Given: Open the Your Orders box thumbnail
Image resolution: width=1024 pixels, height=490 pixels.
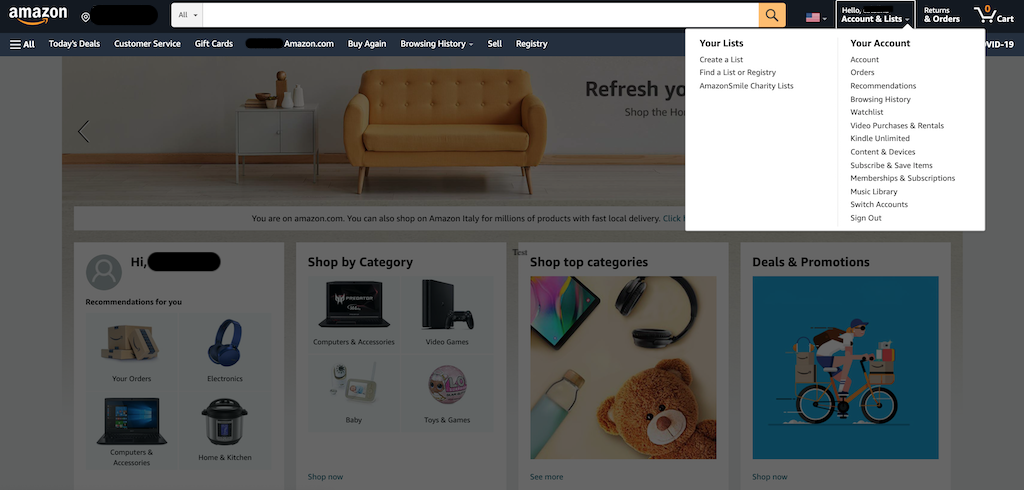Looking at the screenshot, I should pos(131,350).
